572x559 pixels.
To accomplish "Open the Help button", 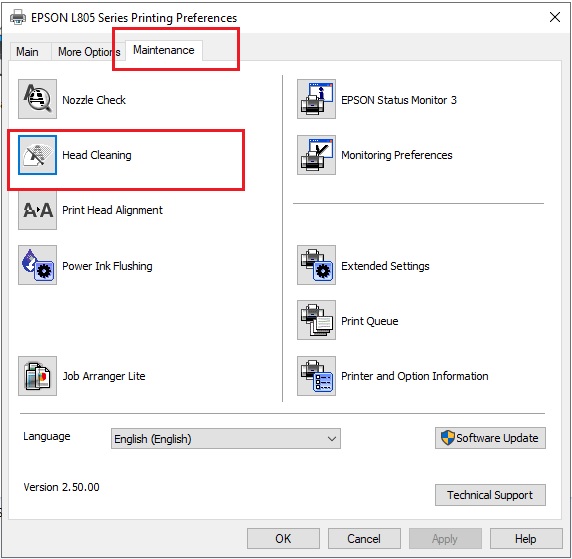I will coord(526,539).
